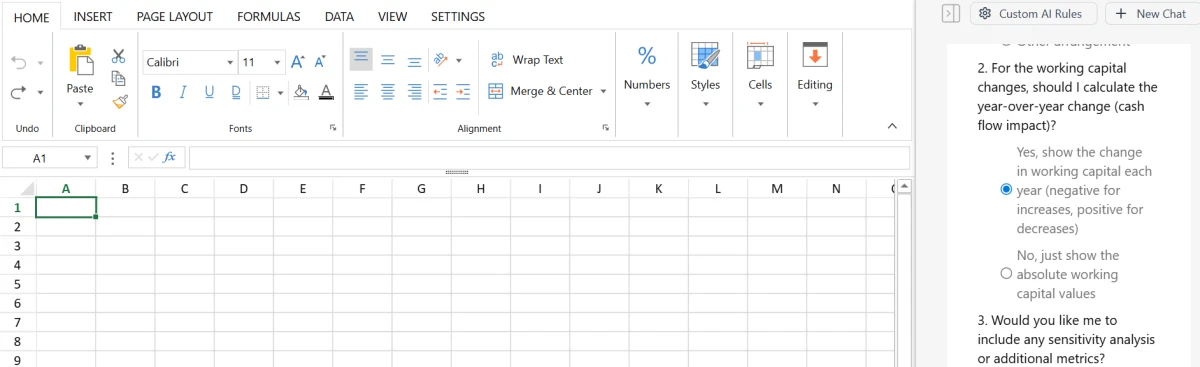Toggle italic formatting
The width and height of the screenshot is (1200, 367).
[183, 92]
